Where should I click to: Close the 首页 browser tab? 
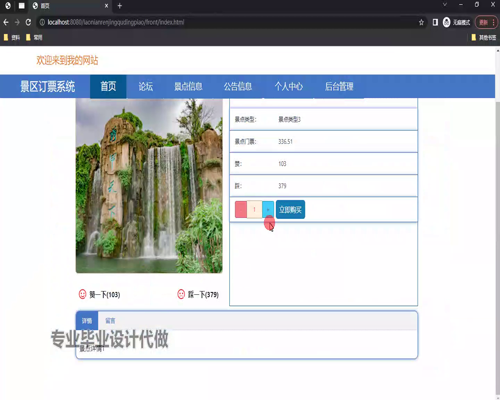point(106,6)
